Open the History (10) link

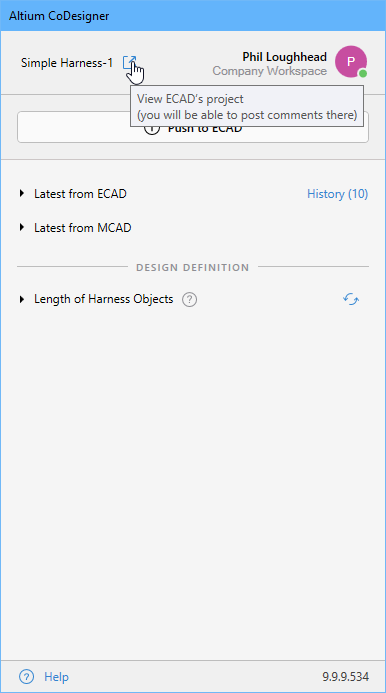tap(337, 194)
